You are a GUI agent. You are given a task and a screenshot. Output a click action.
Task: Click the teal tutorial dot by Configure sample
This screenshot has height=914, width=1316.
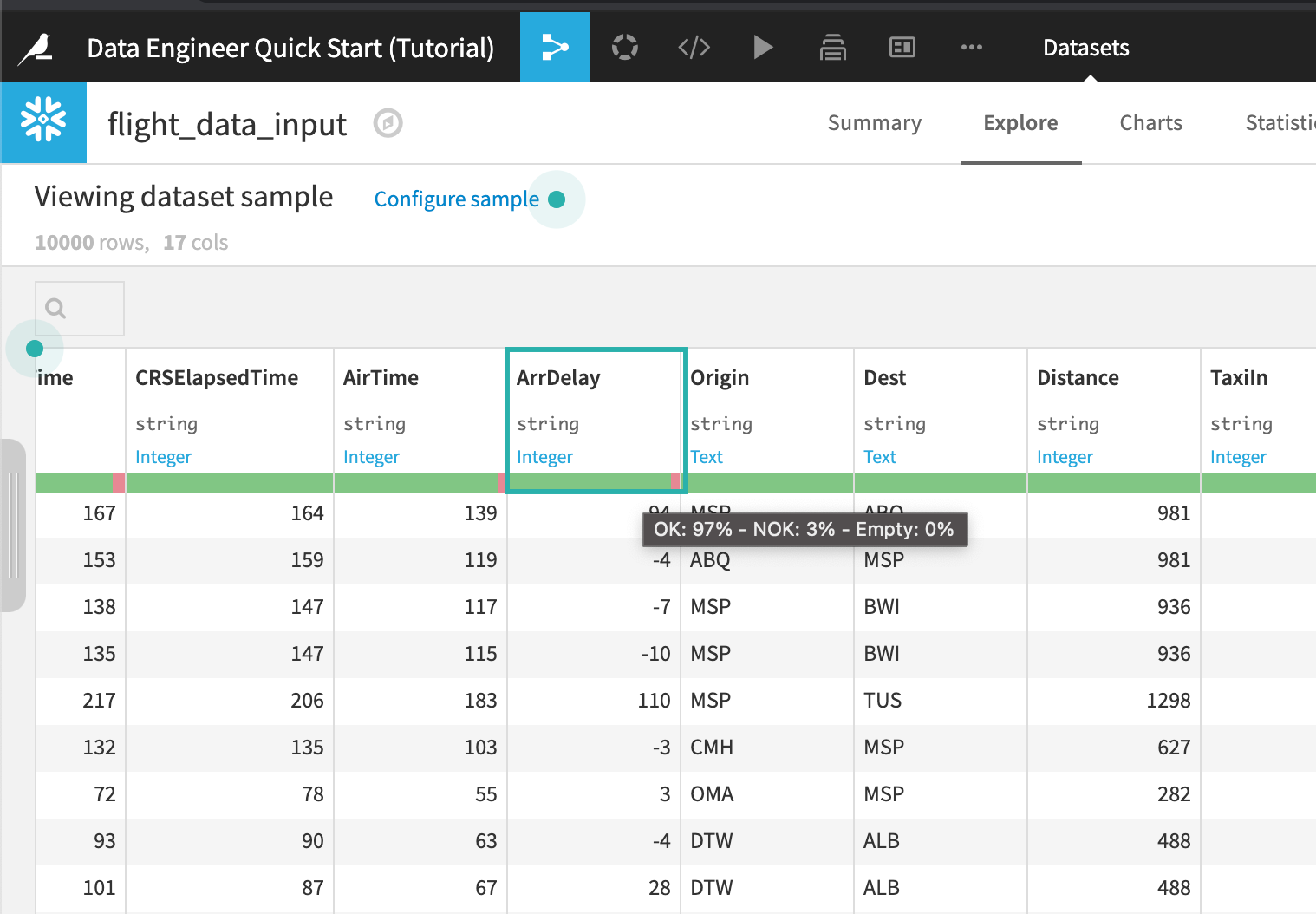(x=557, y=199)
